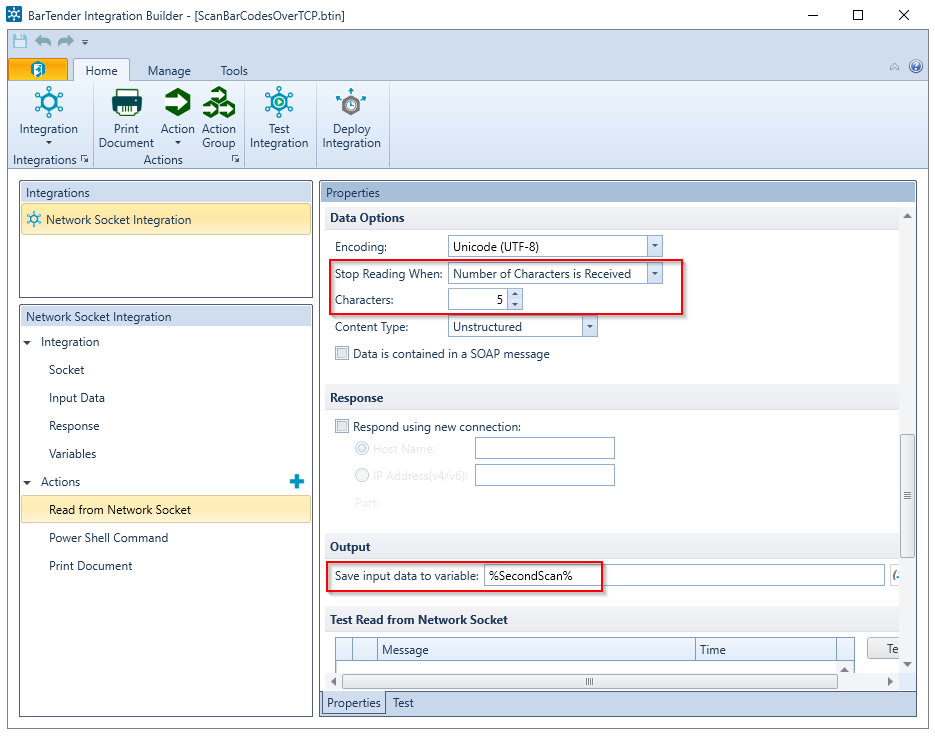This screenshot has width=935, height=736.
Task: Check Respond using new connection
Action: tap(342, 426)
